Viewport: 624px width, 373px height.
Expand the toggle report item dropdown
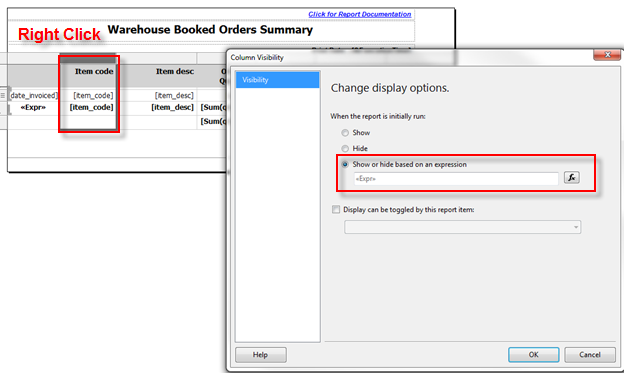pos(462,227)
